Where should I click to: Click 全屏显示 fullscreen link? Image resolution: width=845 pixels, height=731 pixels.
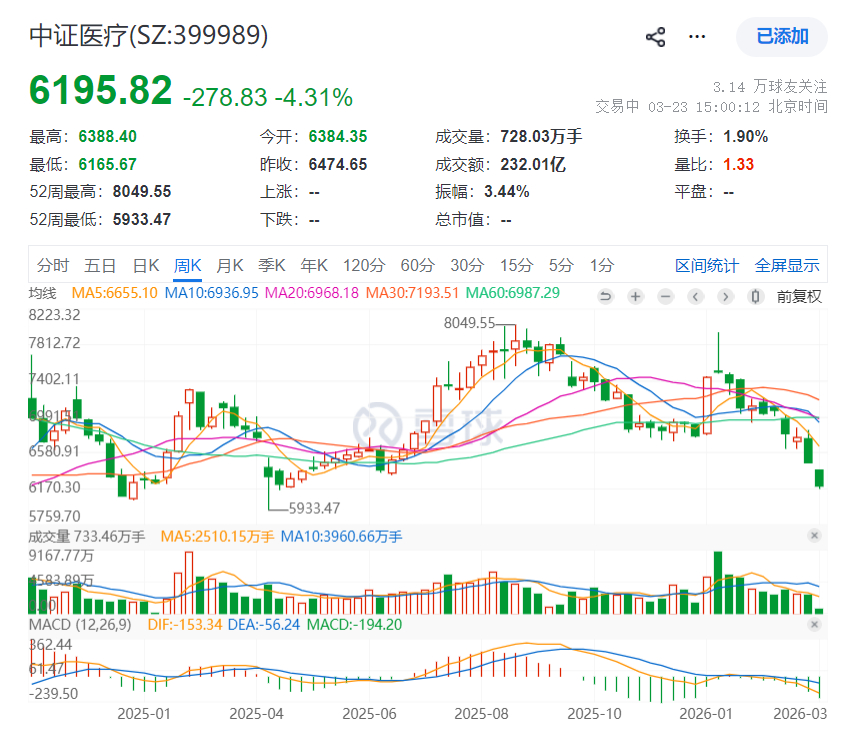[x=787, y=265]
